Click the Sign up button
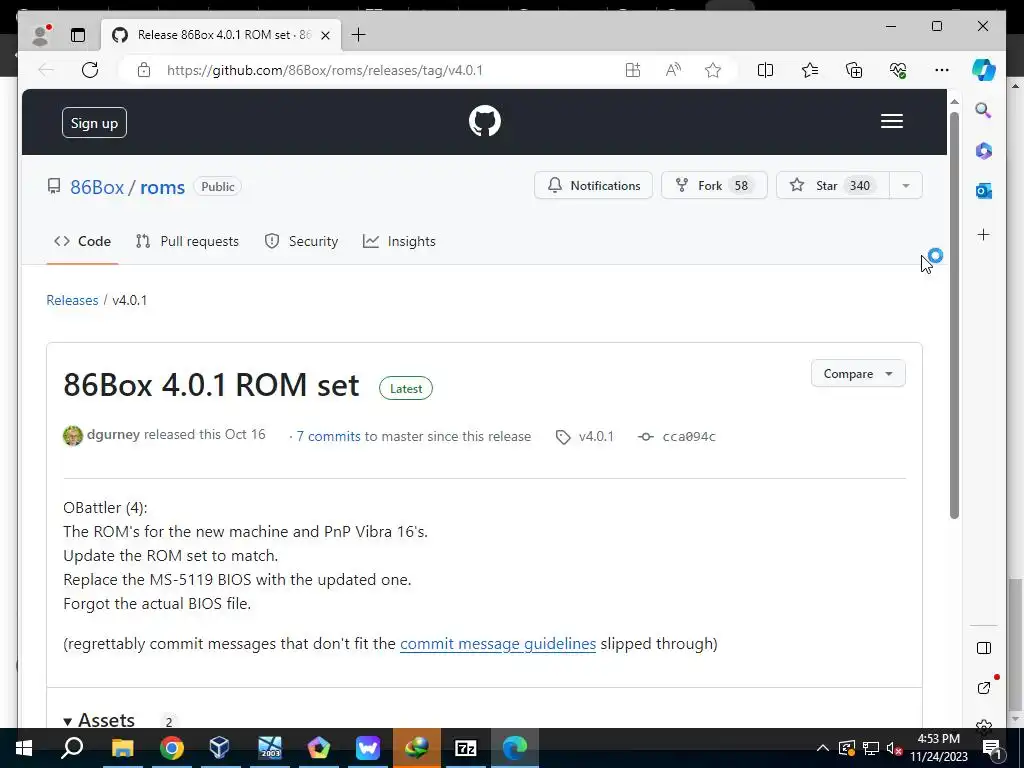The height and width of the screenshot is (768, 1024). point(94,123)
